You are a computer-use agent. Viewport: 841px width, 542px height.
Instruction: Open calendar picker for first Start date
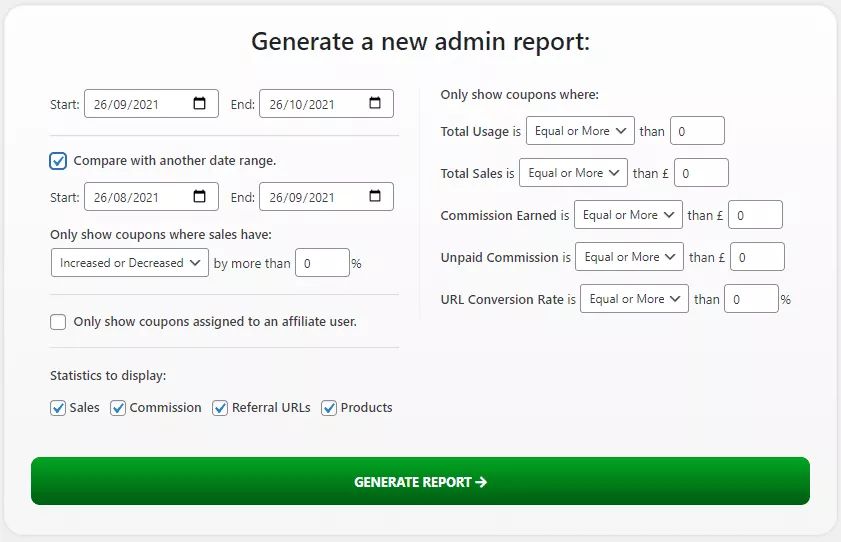[199, 103]
